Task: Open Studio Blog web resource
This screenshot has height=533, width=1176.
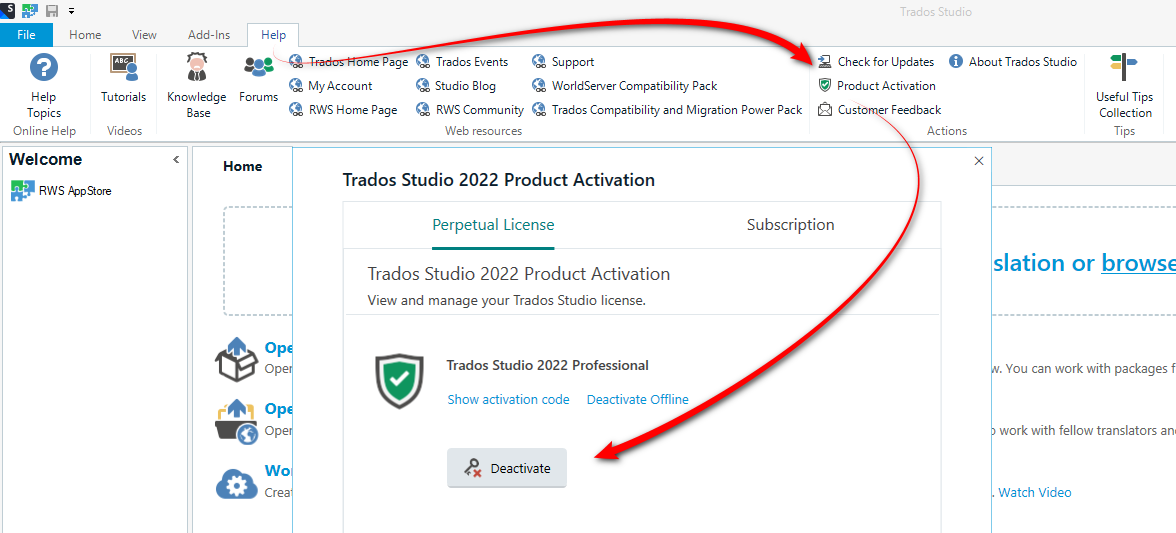Action: tap(456, 86)
